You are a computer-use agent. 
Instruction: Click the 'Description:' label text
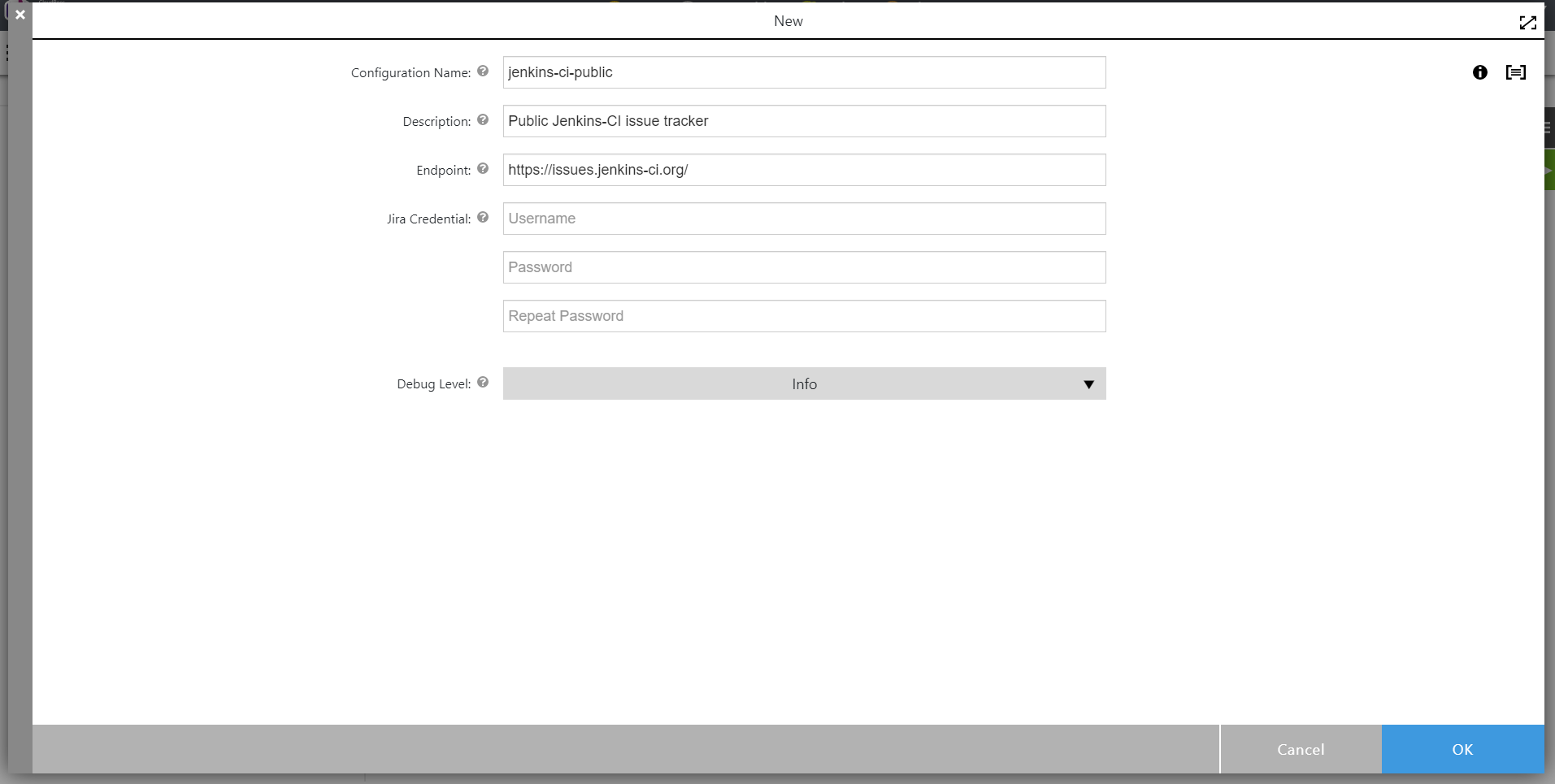[437, 122]
